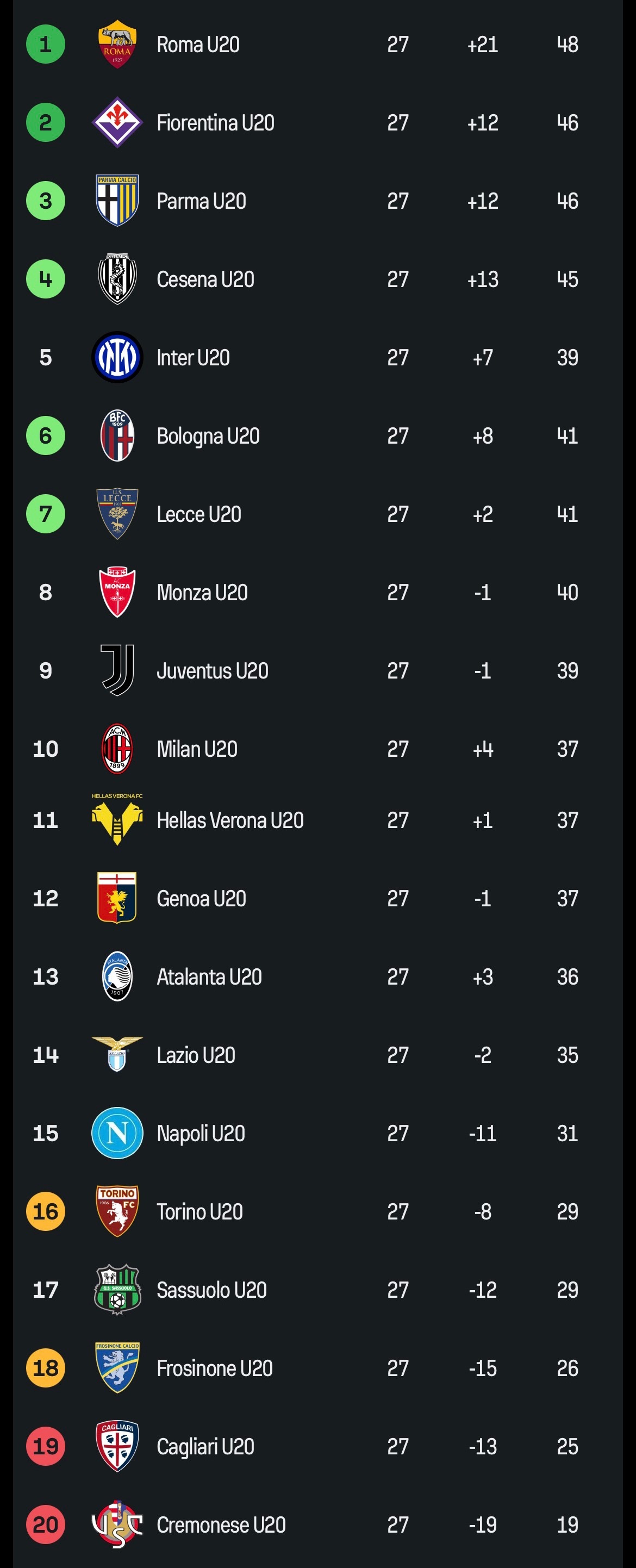Viewport: 636px width, 1568px height.
Task: Tap the orange position 16 badge
Action: tap(46, 1211)
